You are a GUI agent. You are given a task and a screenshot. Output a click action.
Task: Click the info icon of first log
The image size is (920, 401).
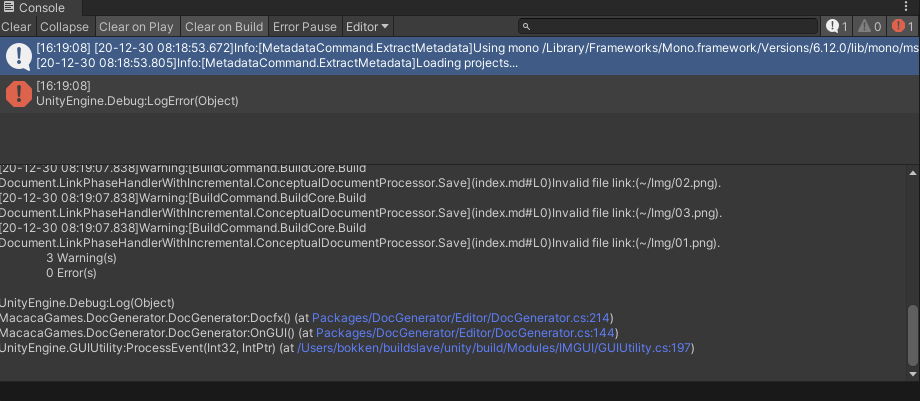19,56
